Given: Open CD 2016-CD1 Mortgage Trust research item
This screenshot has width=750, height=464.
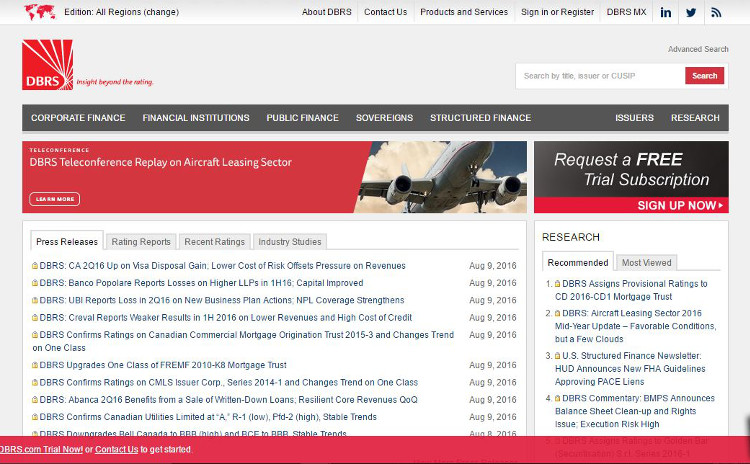Looking at the screenshot, I should click(x=631, y=290).
